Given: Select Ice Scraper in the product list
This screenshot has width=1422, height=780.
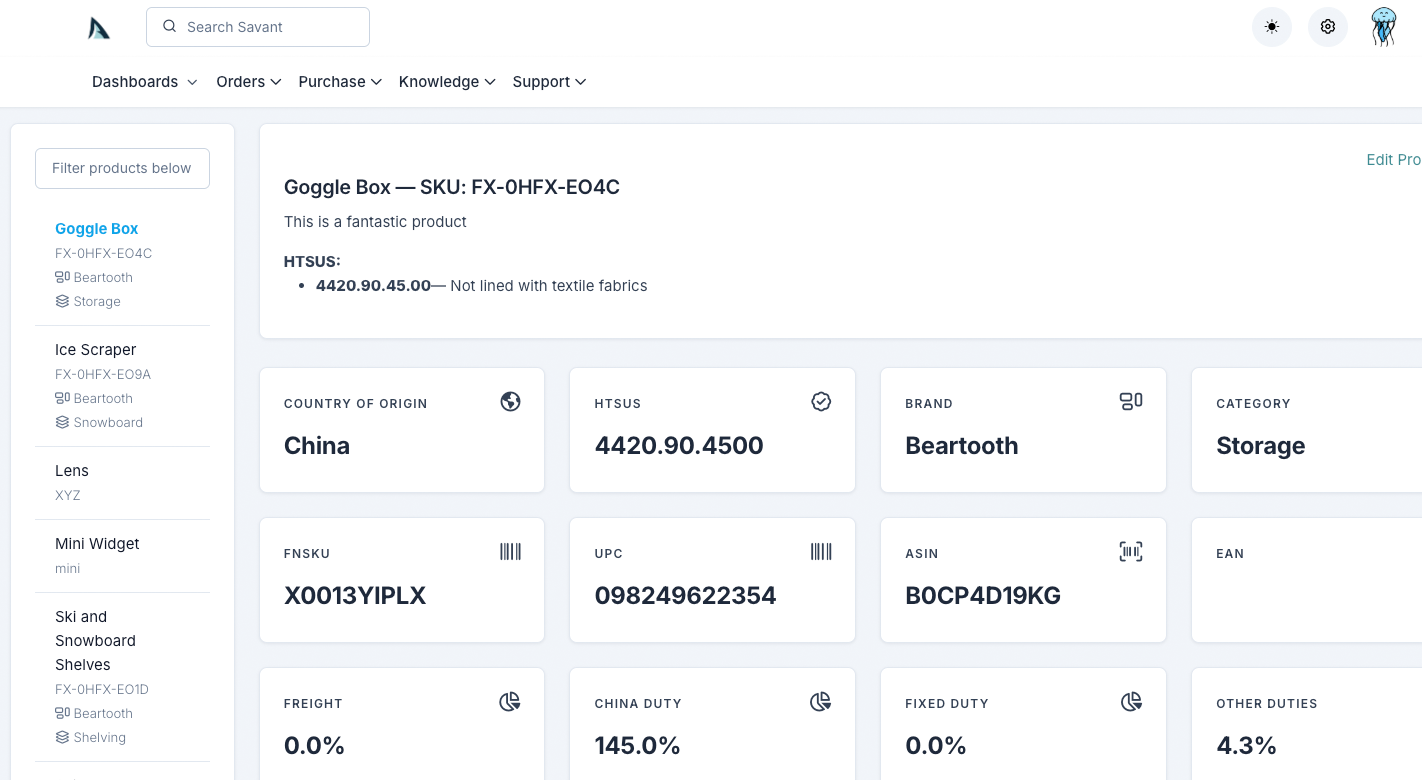Looking at the screenshot, I should 96,350.
